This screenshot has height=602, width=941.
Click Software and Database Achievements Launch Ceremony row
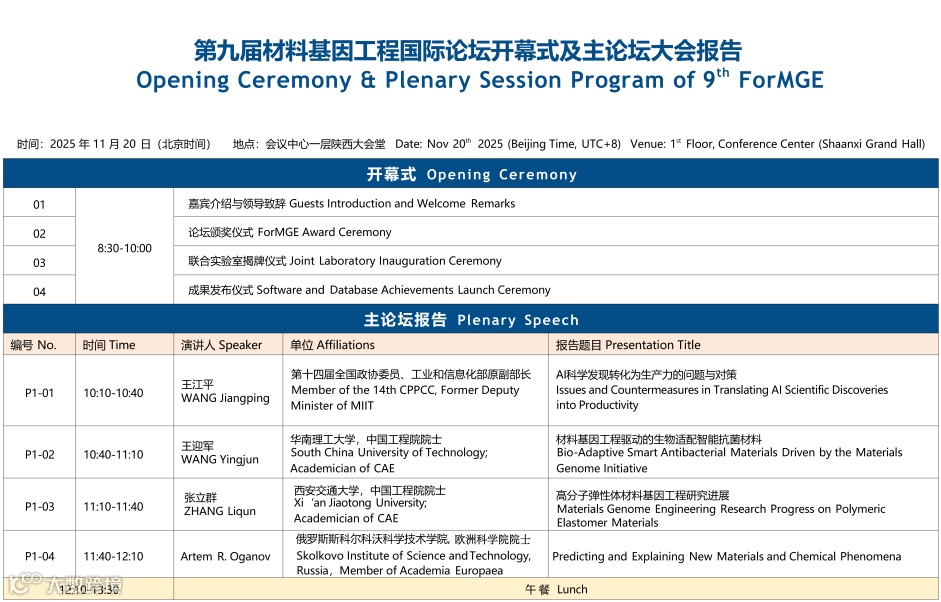pyautogui.click(x=556, y=290)
